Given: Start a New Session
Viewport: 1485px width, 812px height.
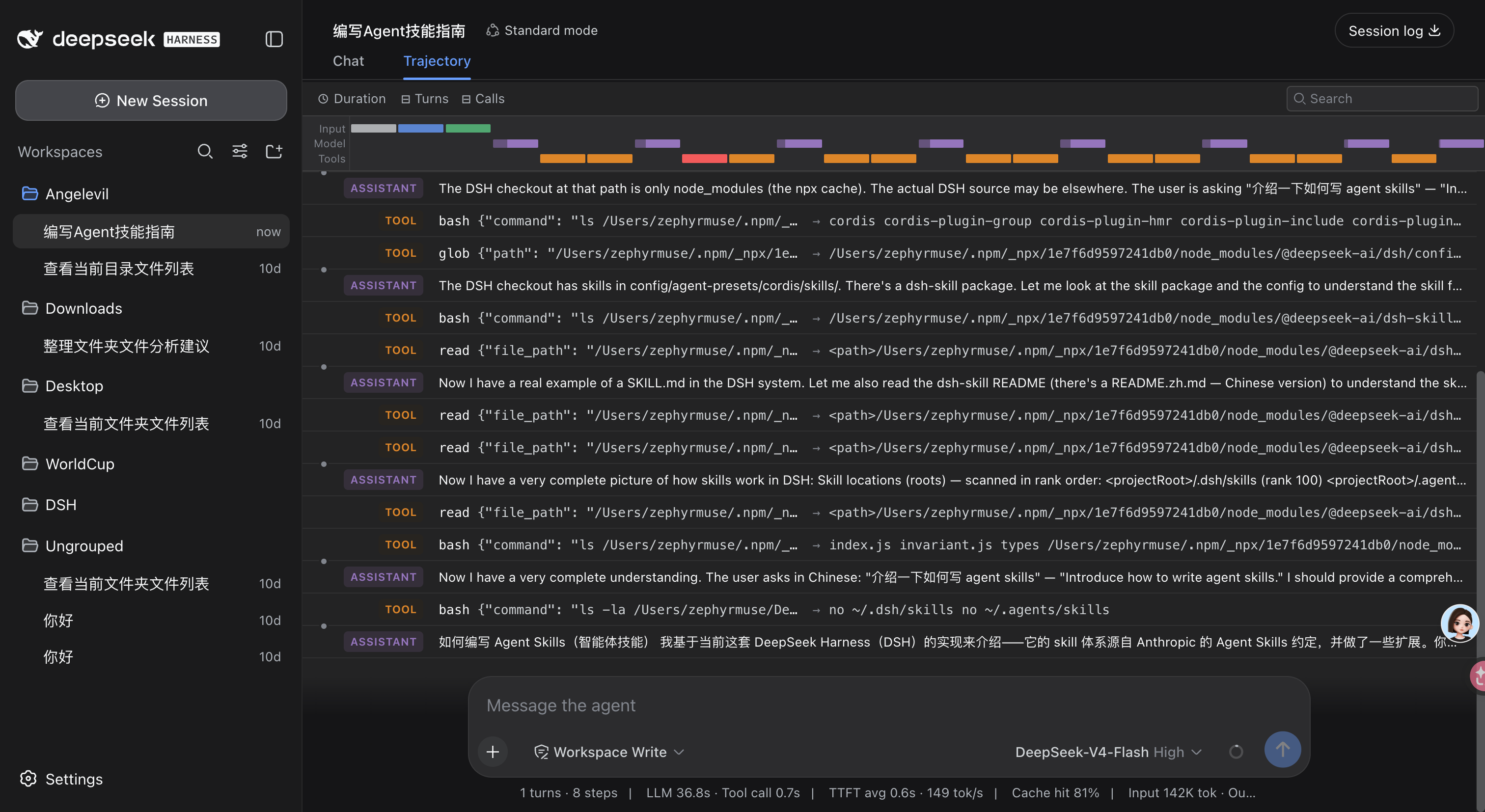Looking at the screenshot, I should click(151, 101).
